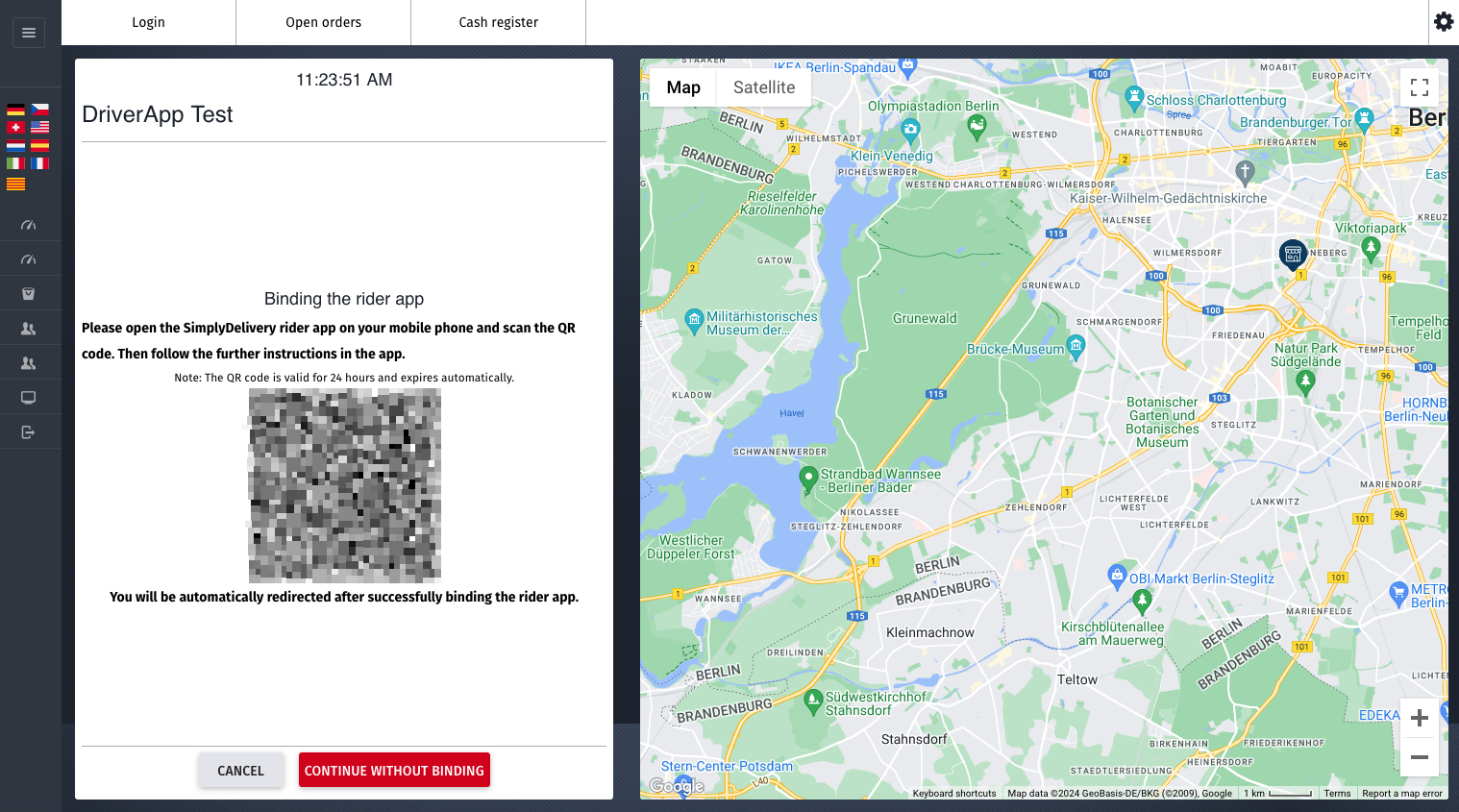Switch to the Open orders tab
1459x812 pixels.
coord(324,22)
